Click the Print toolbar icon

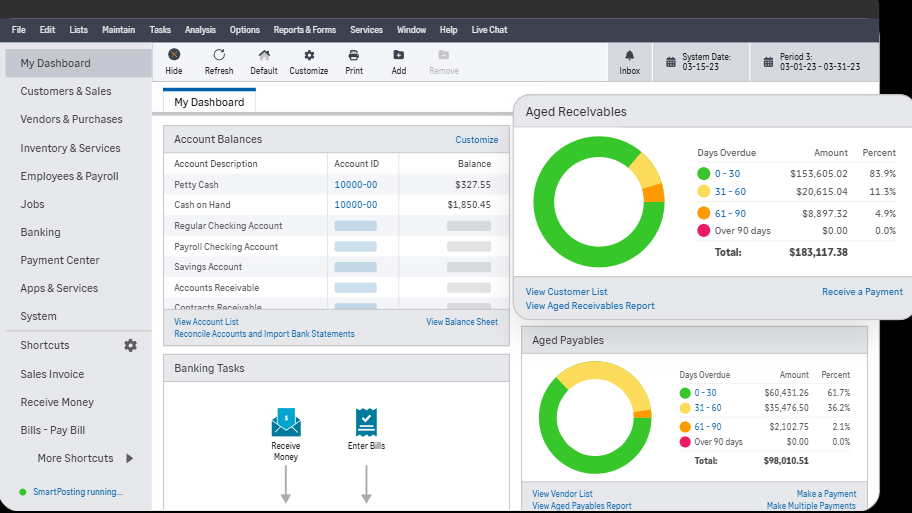[354, 56]
